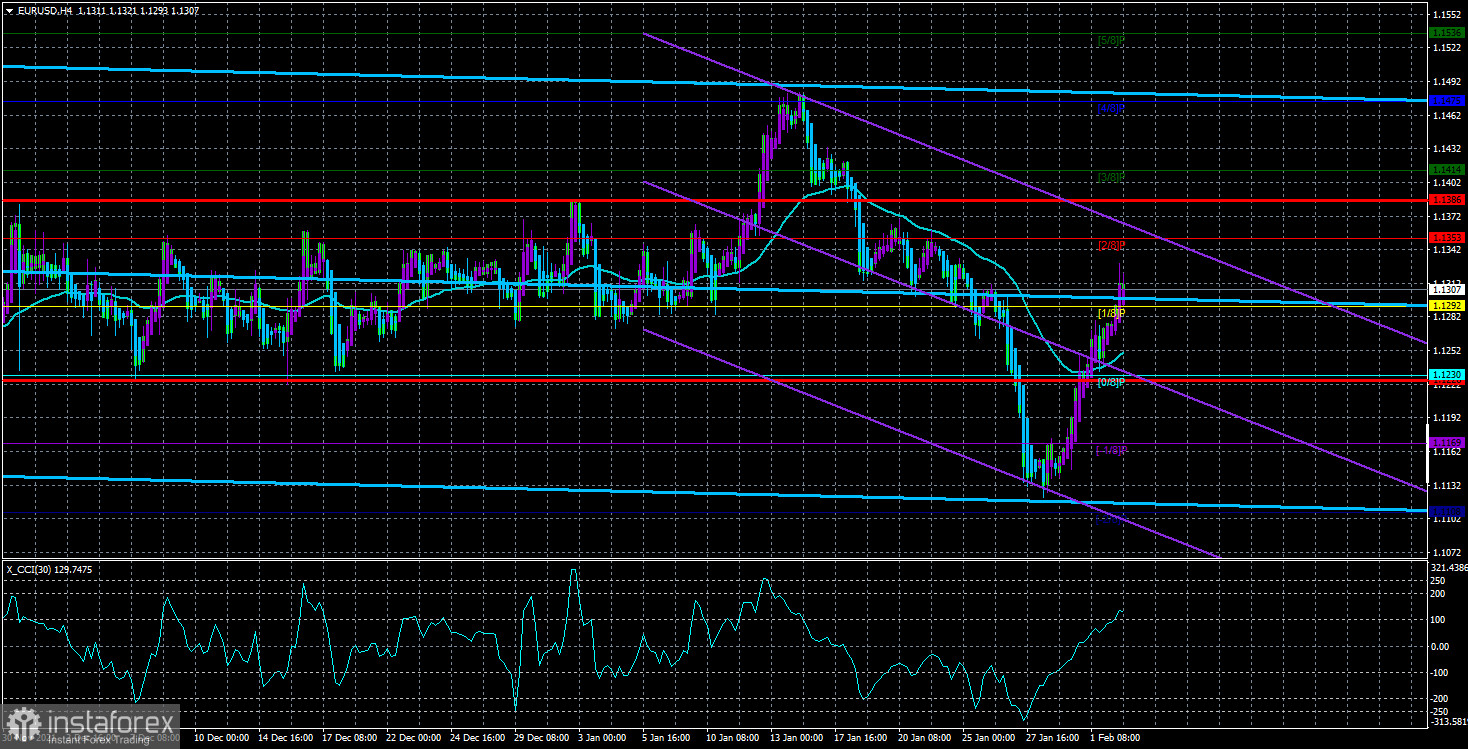The width and height of the screenshot is (1468, 749).
Task: Select the [5/8]P Murrey level label
Action: point(1111,40)
